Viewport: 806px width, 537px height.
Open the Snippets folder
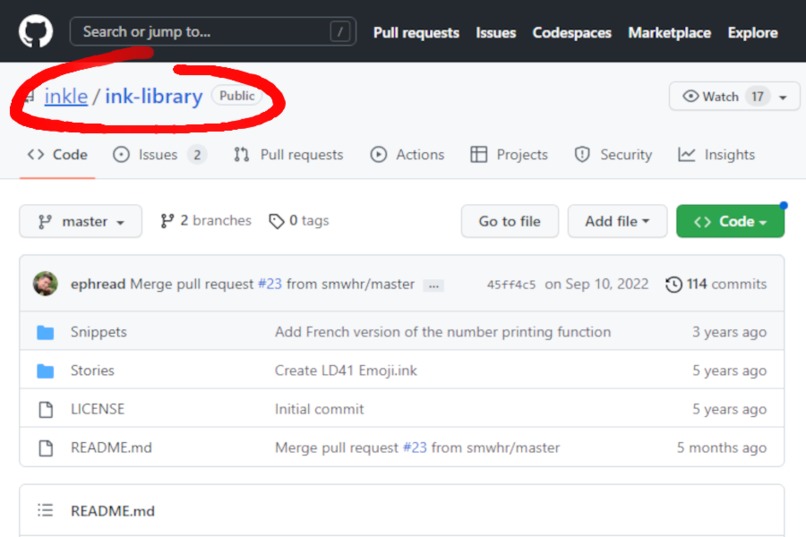point(99,331)
